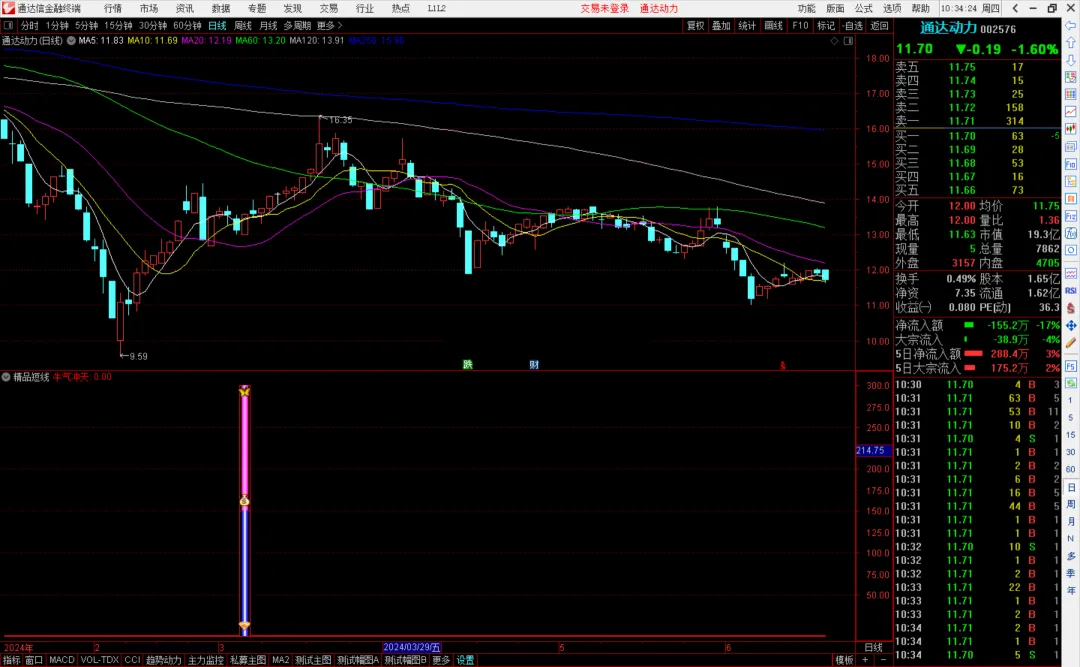Open the 资讯 menu

coord(185,8)
